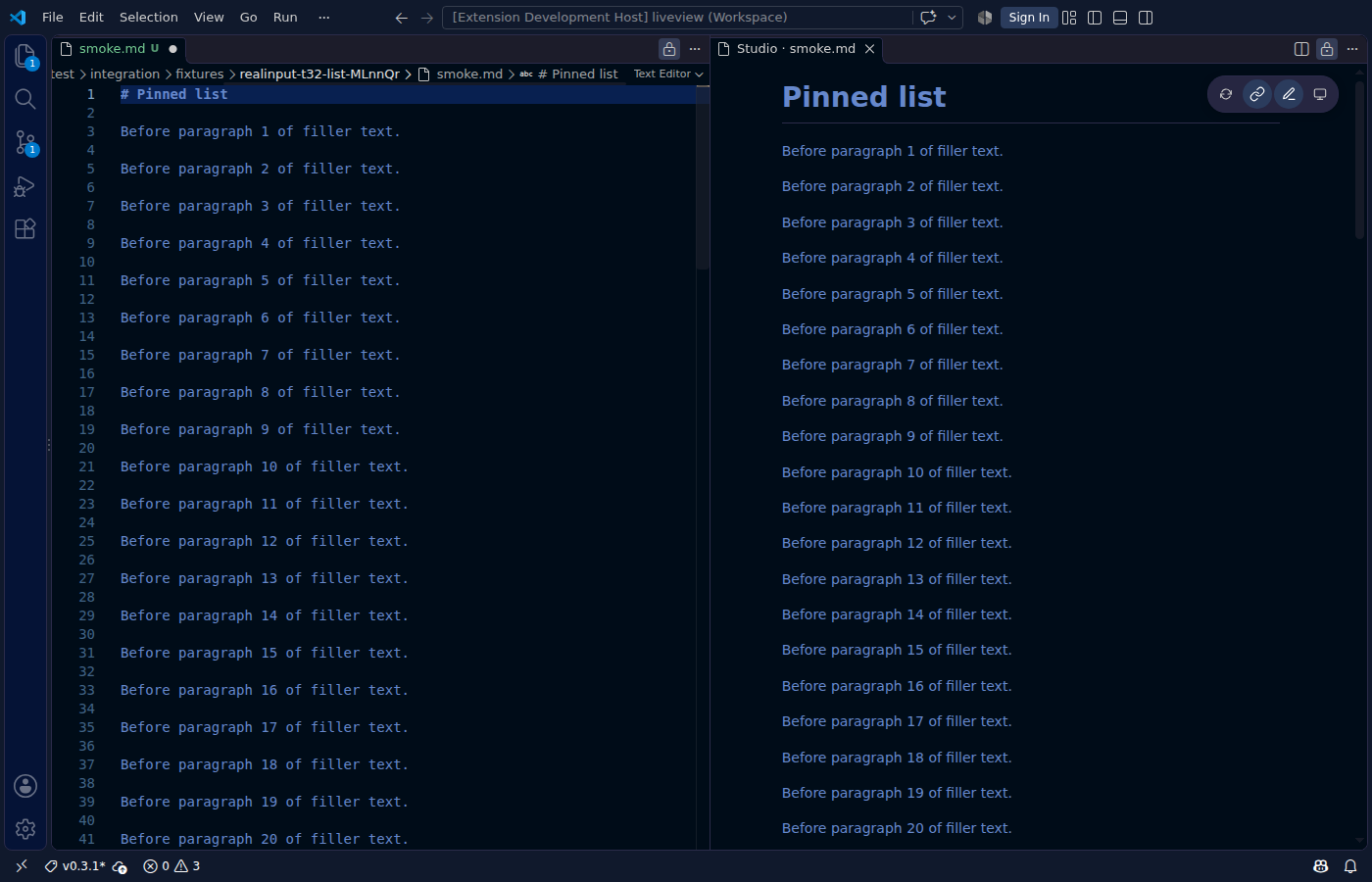Toggle scroll sync link button in preview
Screen dimensions: 1372x882
click(x=1257, y=94)
